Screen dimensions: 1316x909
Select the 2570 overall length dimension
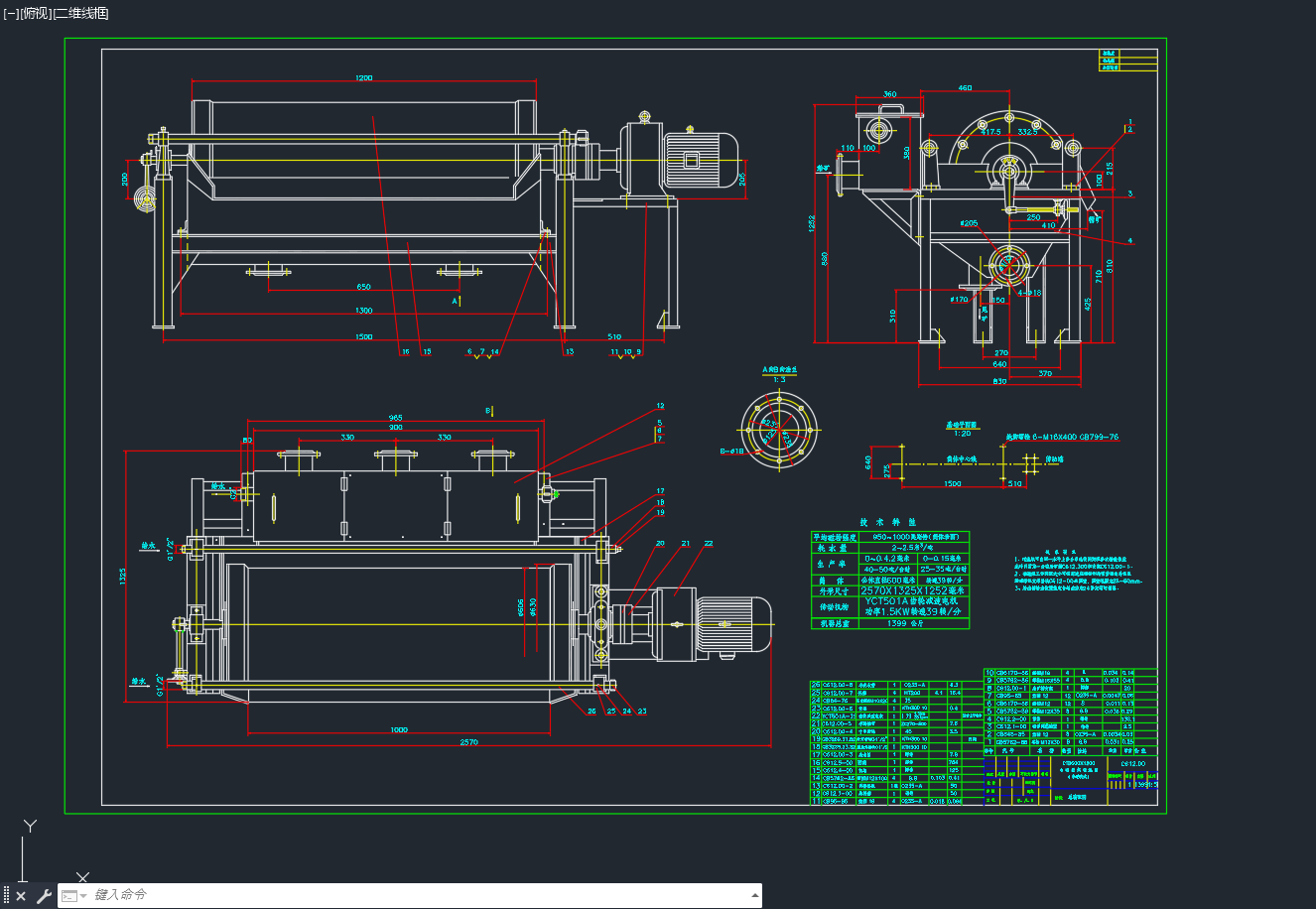point(469,741)
